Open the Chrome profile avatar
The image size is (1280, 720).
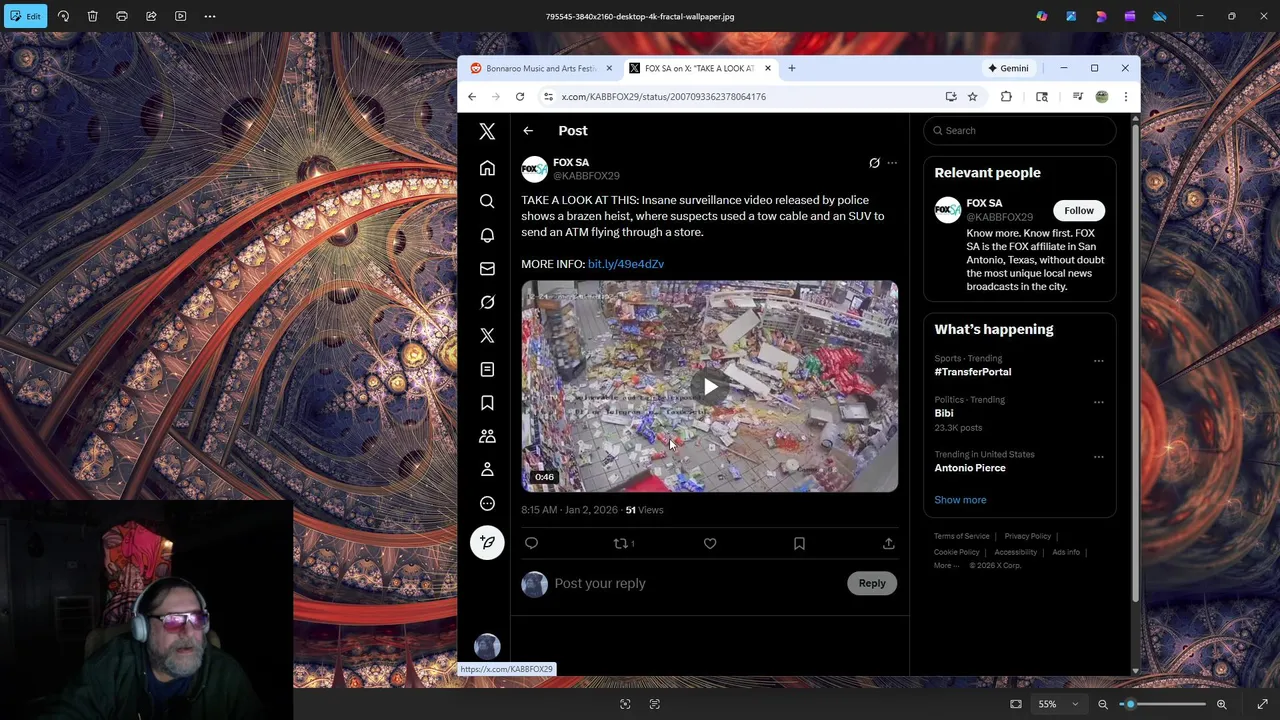[1102, 97]
